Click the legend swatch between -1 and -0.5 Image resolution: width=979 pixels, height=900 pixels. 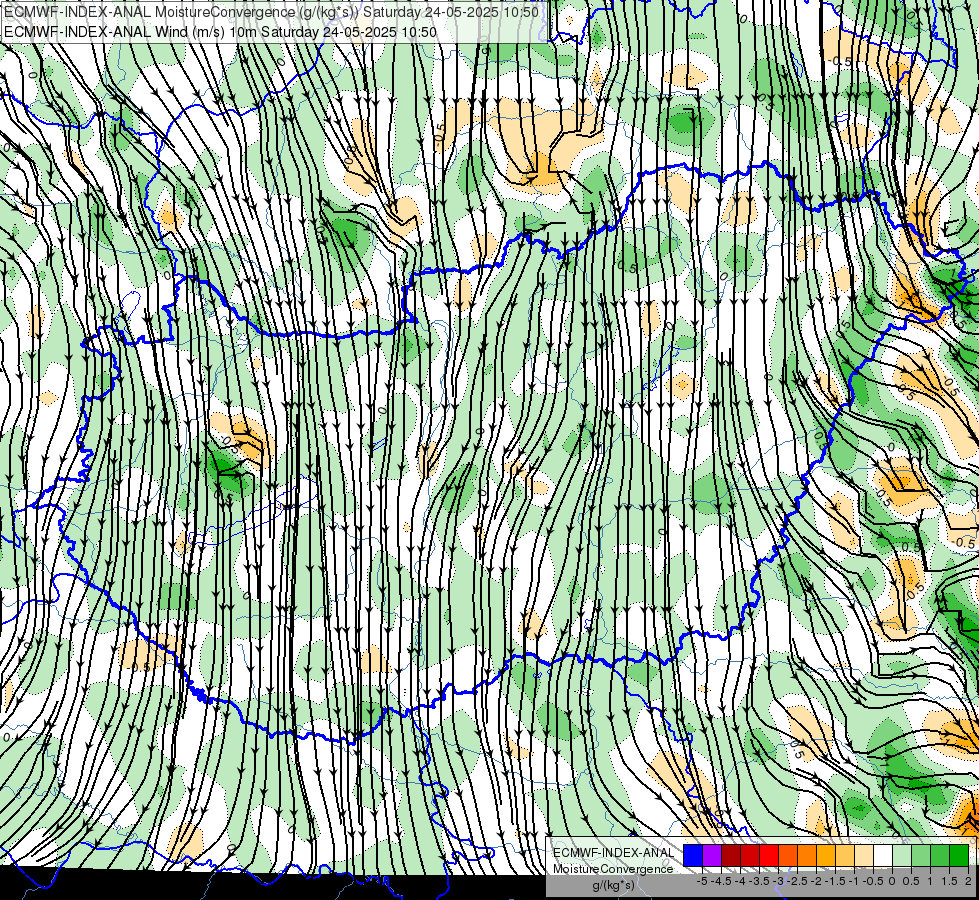[x=864, y=855]
